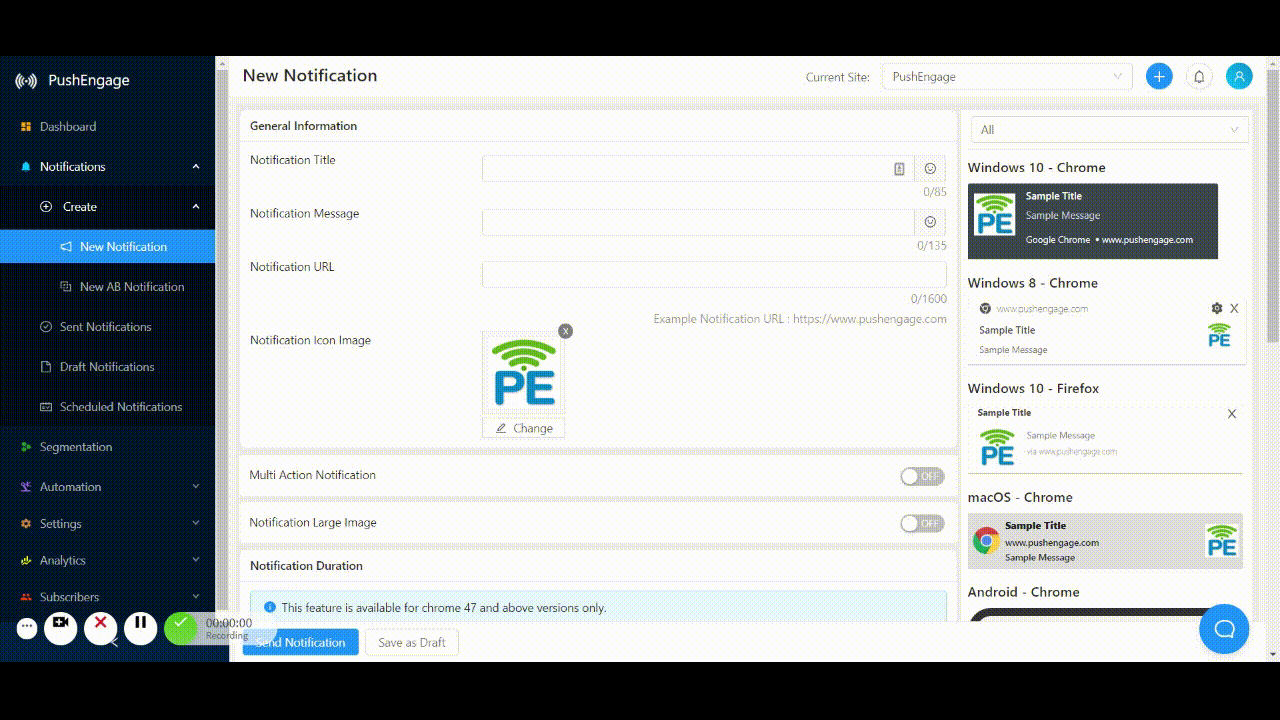
Task: Open the user profile avatar
Action: (1239, 76)
